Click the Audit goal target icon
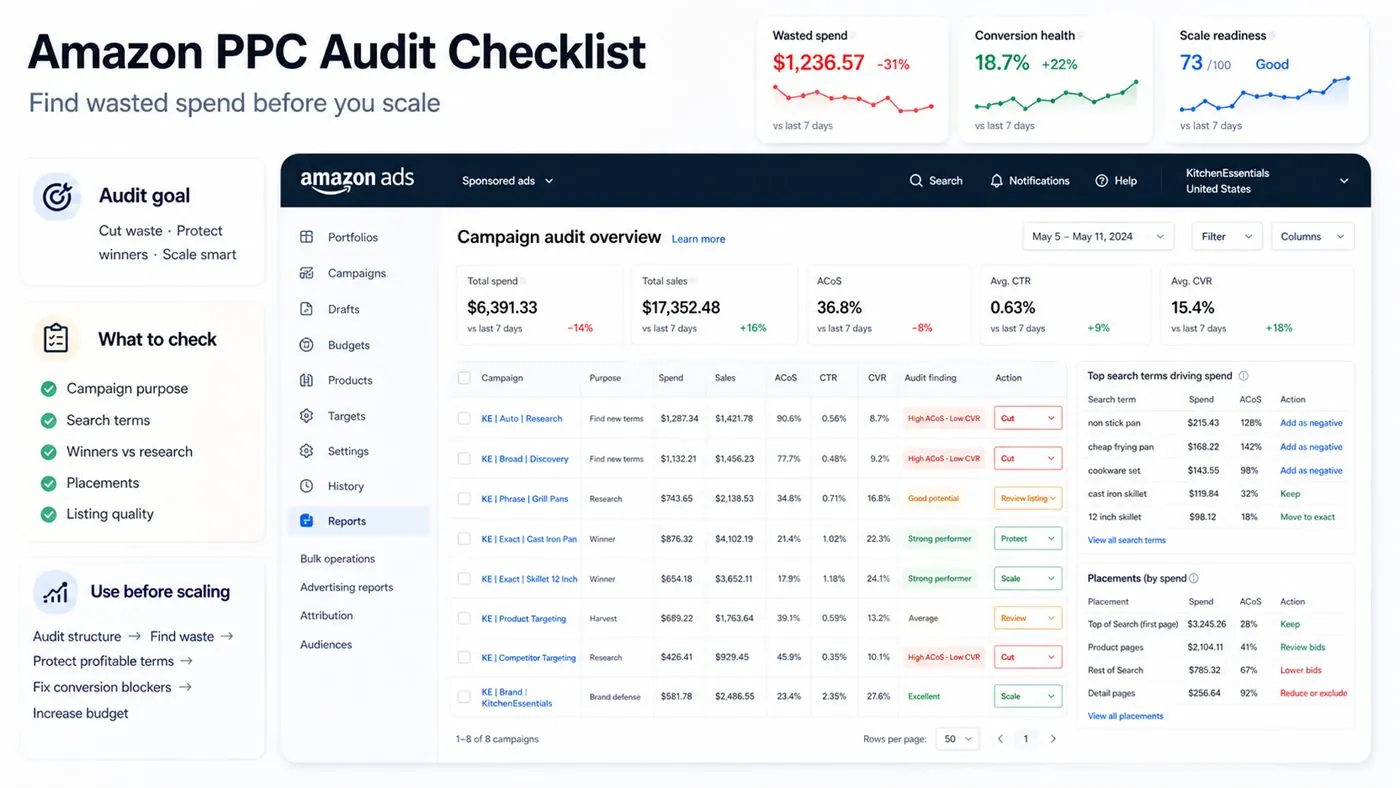Image resolution: width=1400 pixels, height=788 pixels. pos(57,196)
